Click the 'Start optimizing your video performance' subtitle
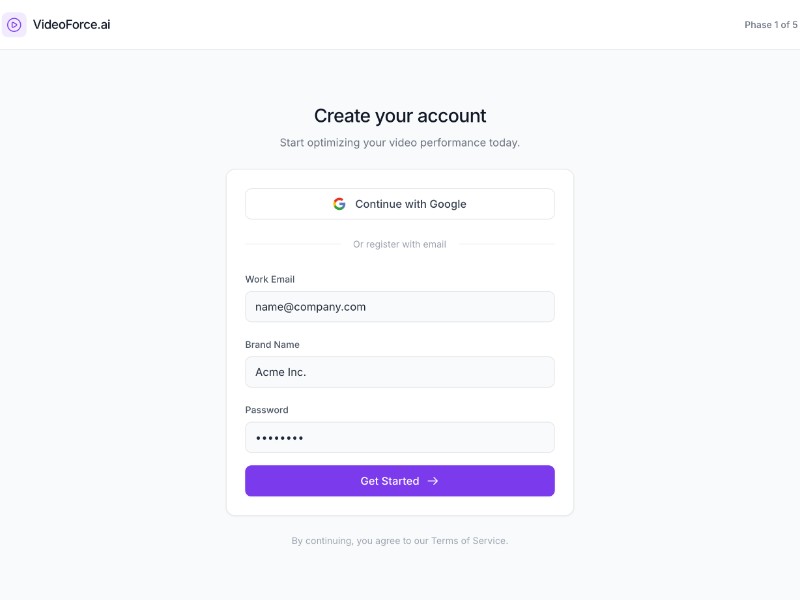Screen dimensions: 800x600 point(400,143)
